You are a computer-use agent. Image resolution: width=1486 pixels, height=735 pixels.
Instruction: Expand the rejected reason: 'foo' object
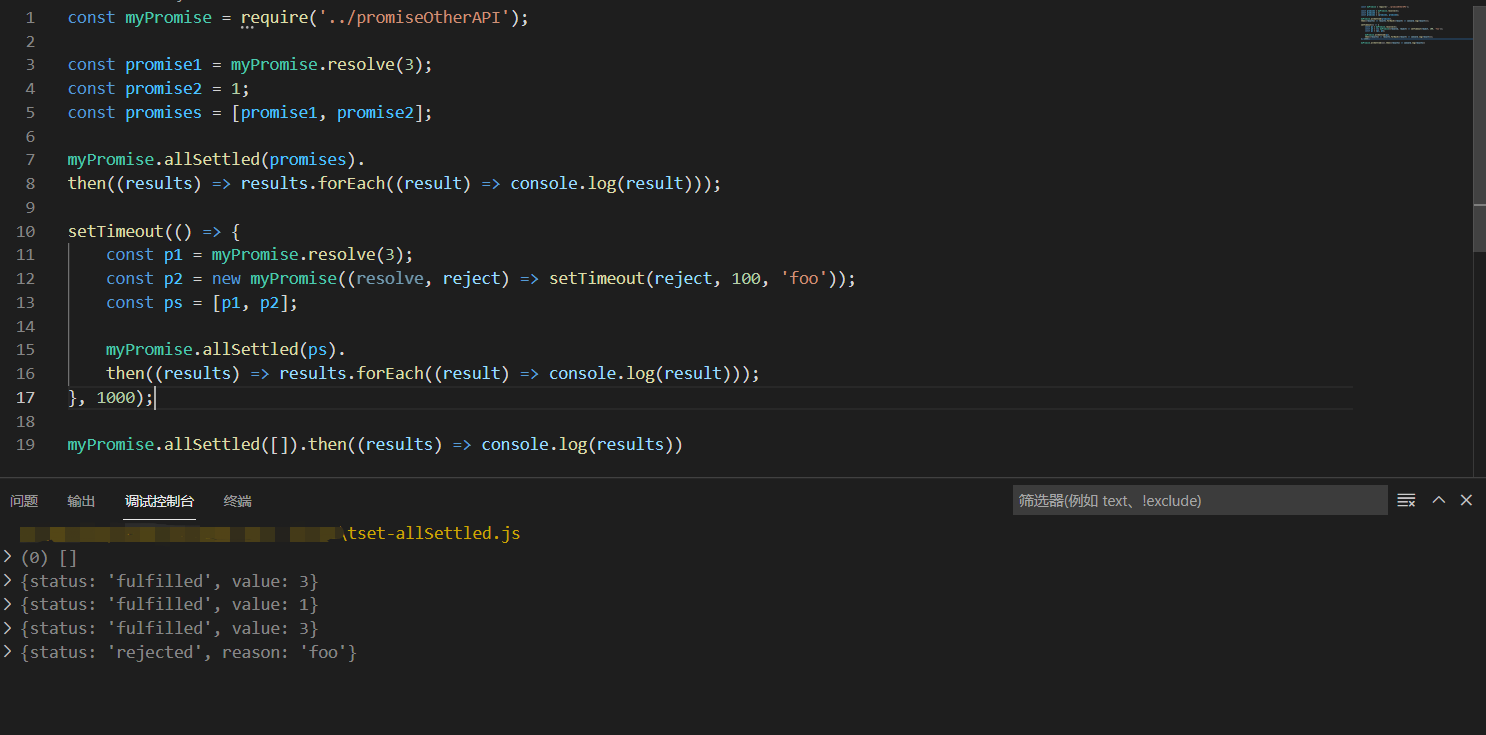(7, 653)
